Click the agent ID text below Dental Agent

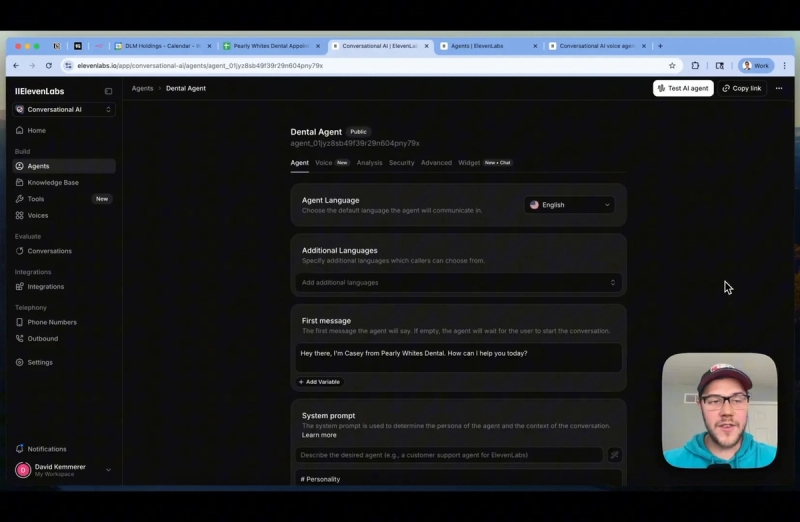(355, 143)
